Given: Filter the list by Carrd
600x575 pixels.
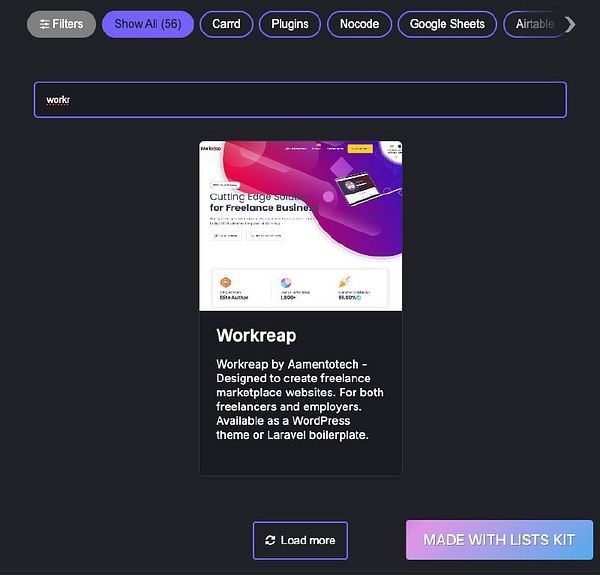Looking at the screenshot, I should [226, 24].
